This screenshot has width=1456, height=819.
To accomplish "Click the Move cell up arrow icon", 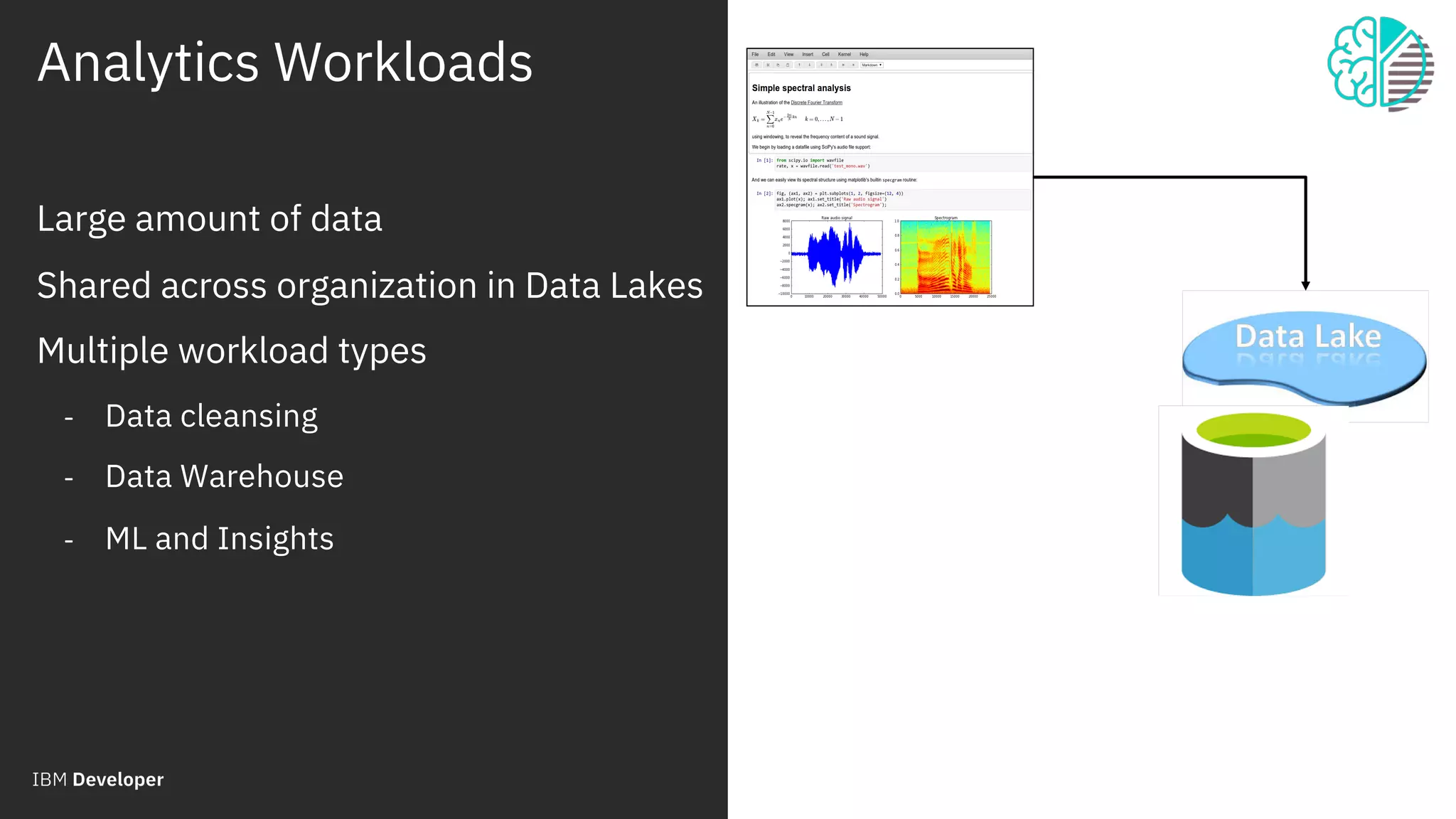I will coord(799,65).
